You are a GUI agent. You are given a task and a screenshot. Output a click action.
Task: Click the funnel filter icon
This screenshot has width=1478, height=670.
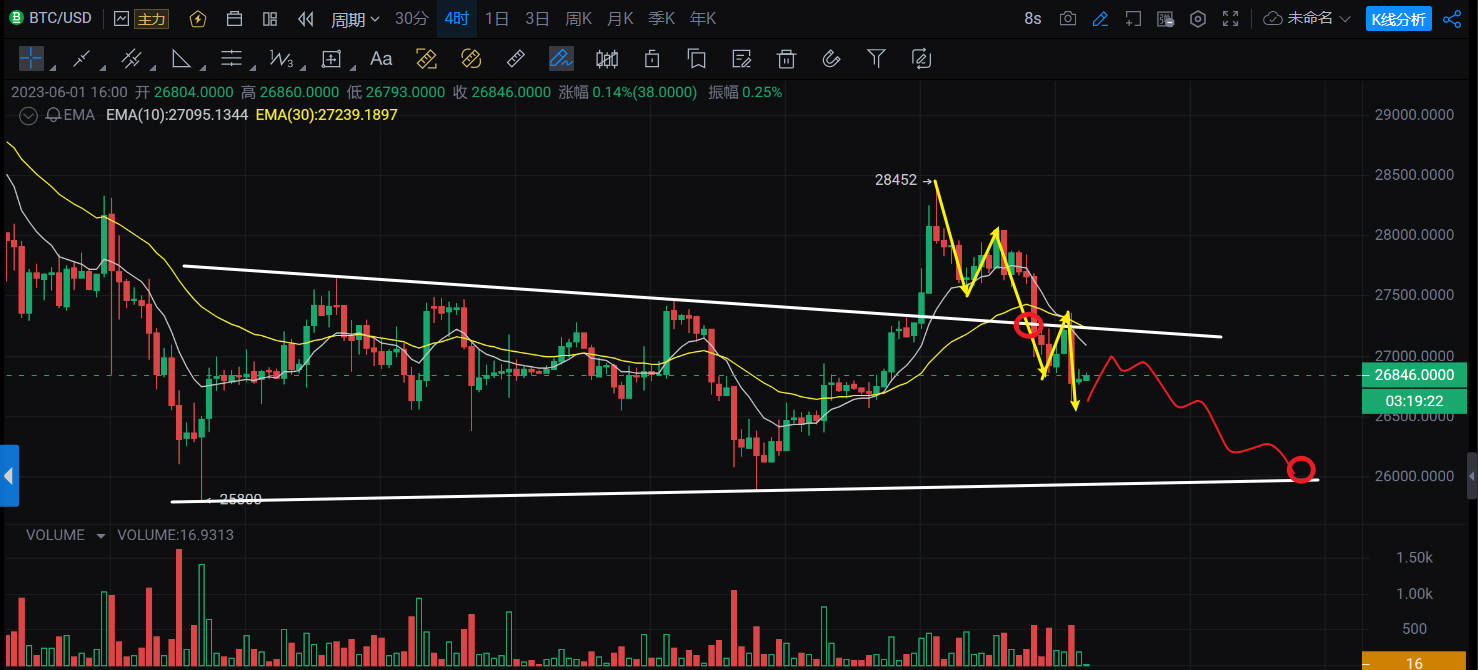pos(876,59)
